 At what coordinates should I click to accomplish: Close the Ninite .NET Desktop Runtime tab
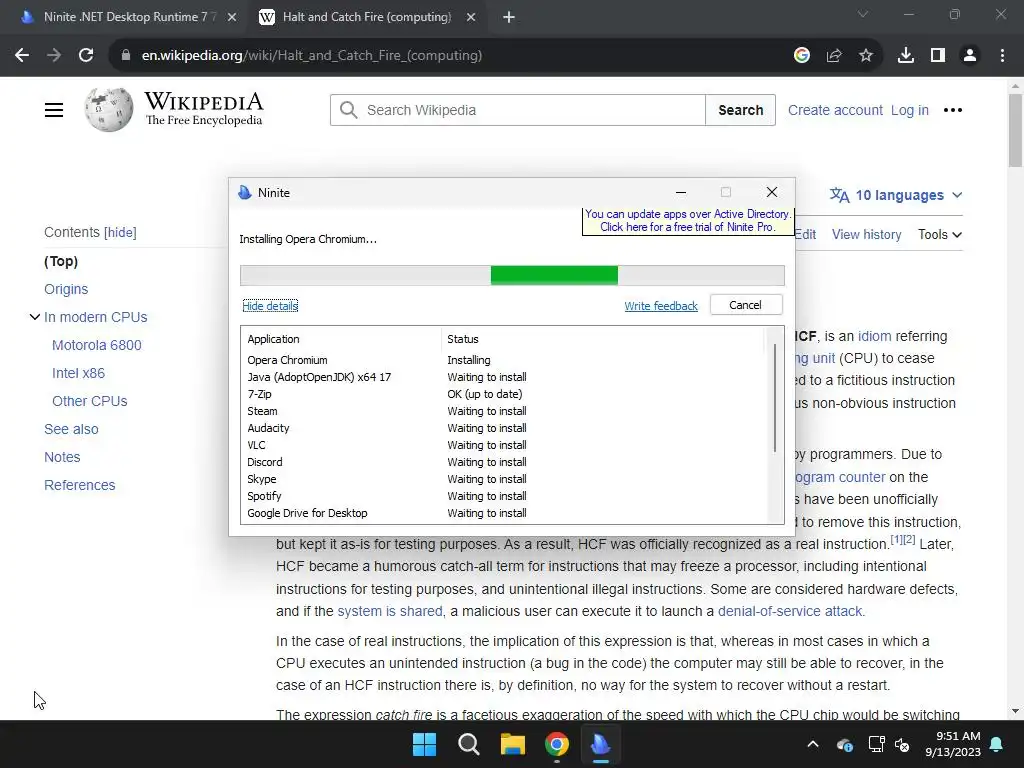point(232,17)
